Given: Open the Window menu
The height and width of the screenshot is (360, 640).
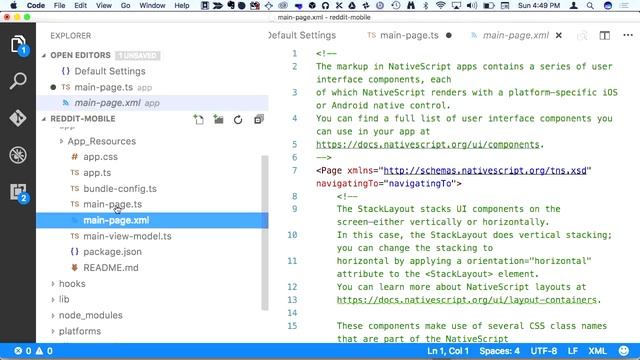Looking at the screenshot, I should coord(152,5).
